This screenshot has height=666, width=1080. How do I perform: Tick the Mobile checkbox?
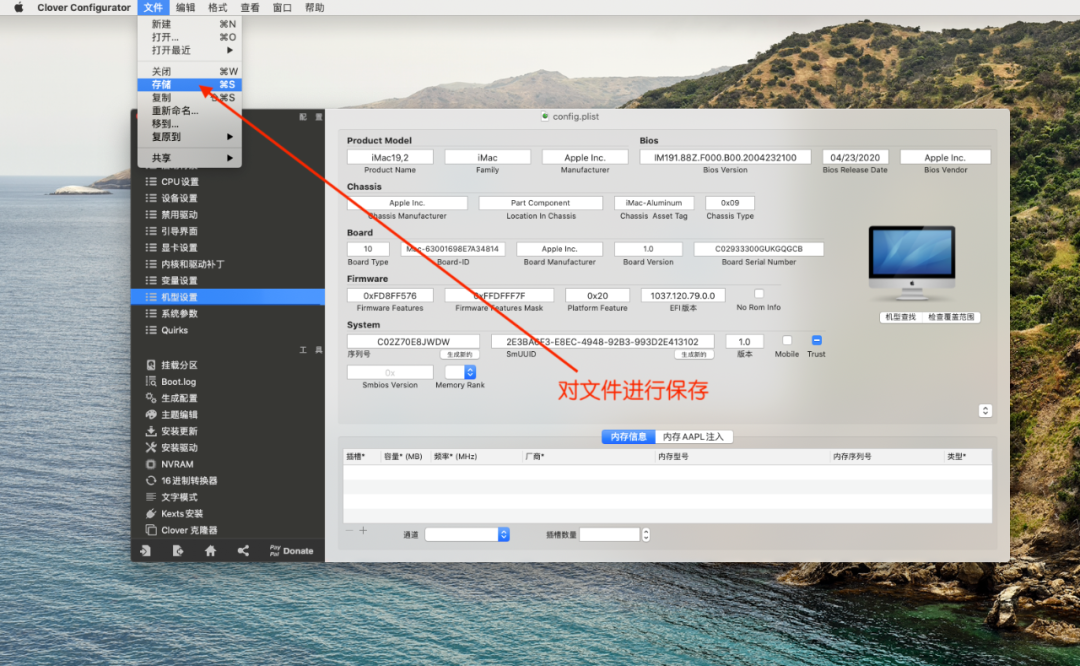(x=787, y=340)
